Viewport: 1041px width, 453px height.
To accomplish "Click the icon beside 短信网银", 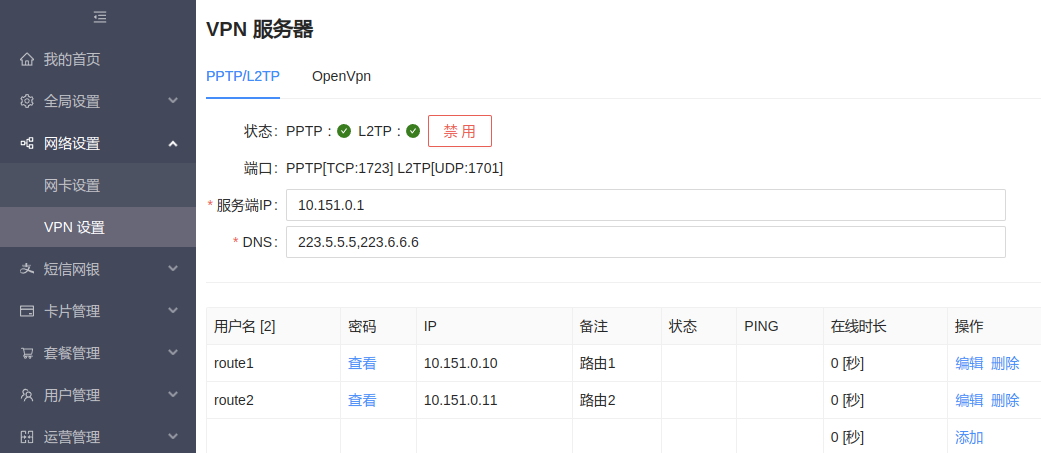I will coord(27,269).
